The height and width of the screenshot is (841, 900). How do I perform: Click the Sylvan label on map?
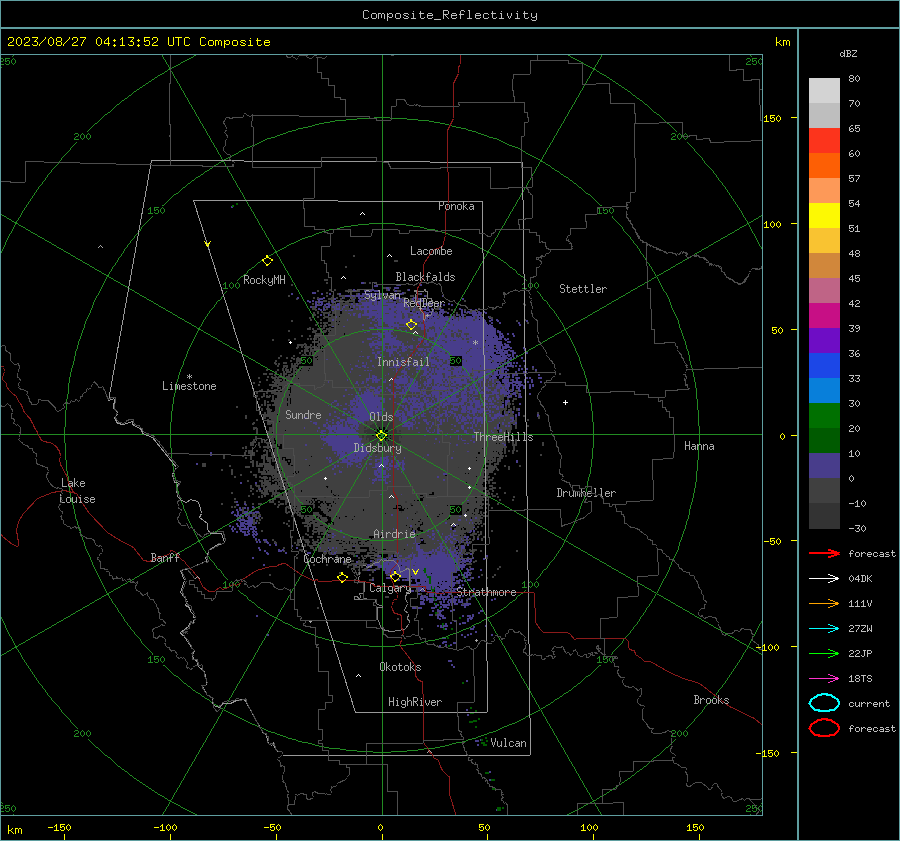click(x=382, y=295)
